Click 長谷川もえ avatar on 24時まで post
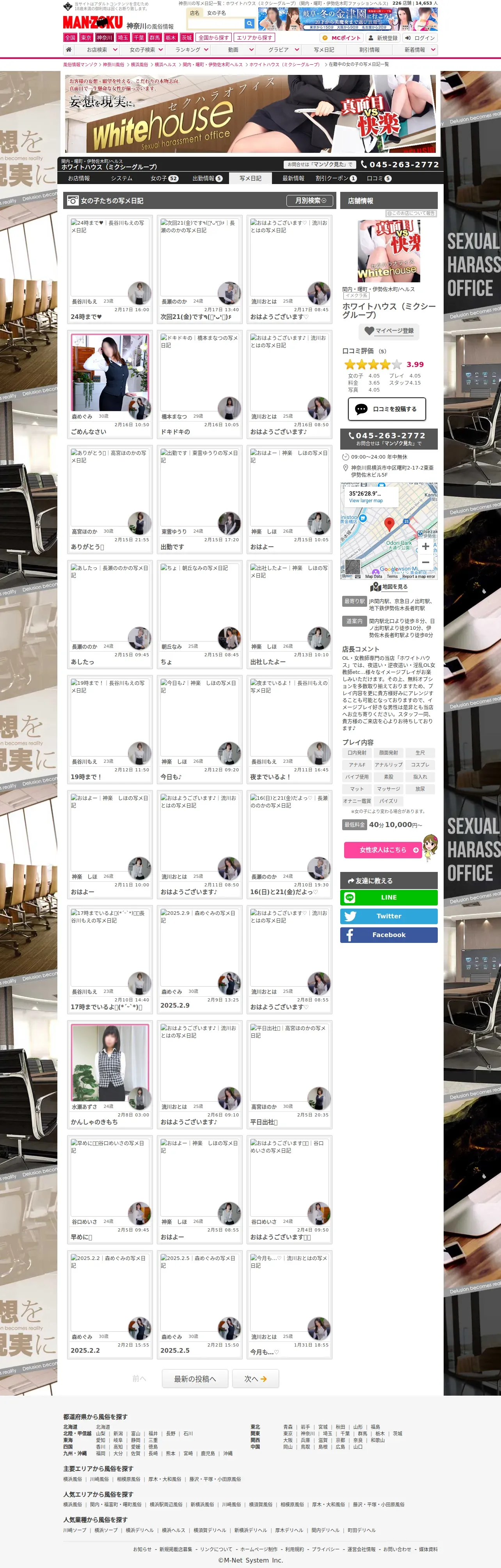 [139, 293]
